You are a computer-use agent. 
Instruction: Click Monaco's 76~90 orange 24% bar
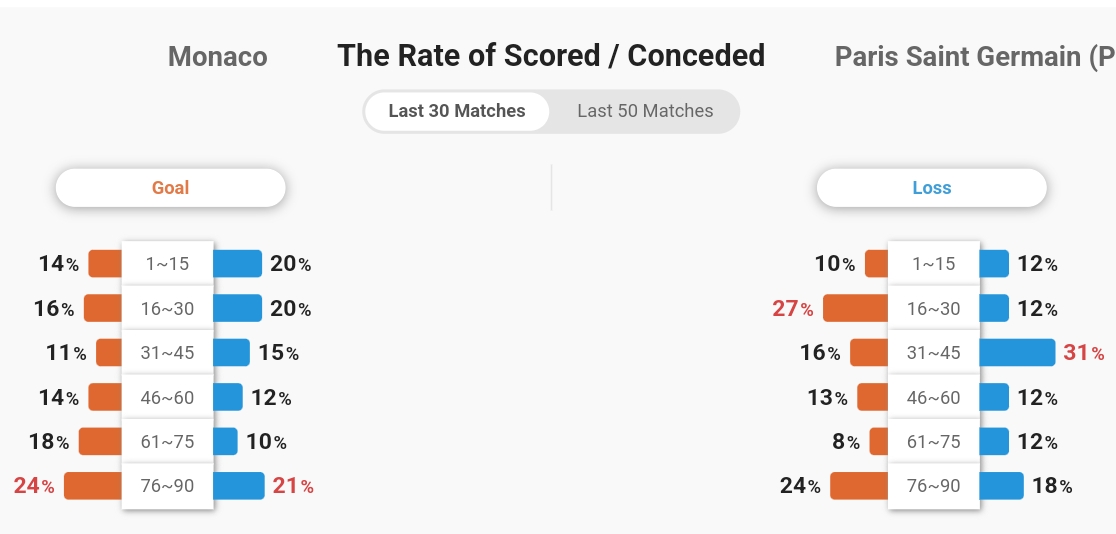(93, 486)
